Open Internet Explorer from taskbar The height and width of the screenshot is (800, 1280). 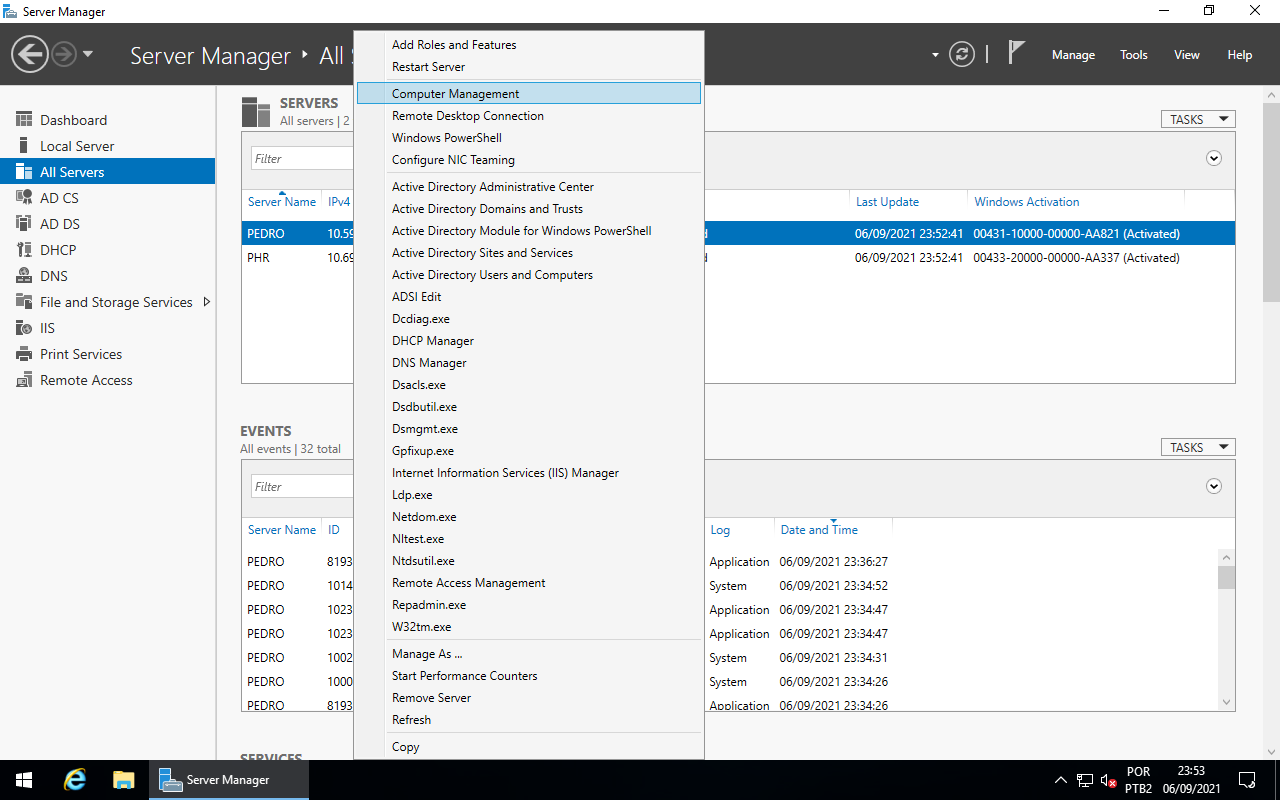click(x=75, y=780)
